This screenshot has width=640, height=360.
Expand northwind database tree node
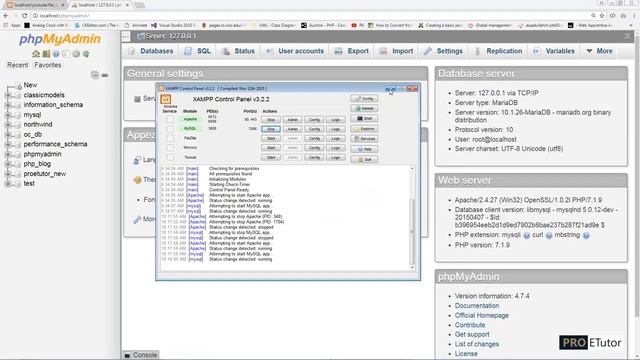coord(8,125)
